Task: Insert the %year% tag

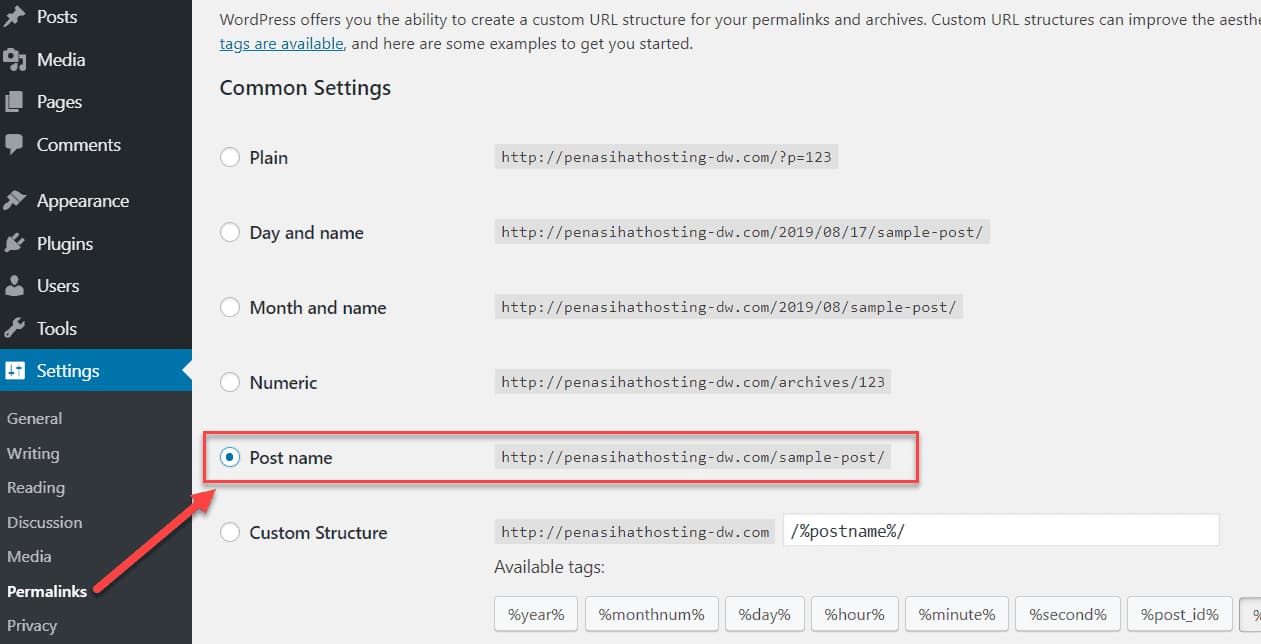Action: coord(535,613)
